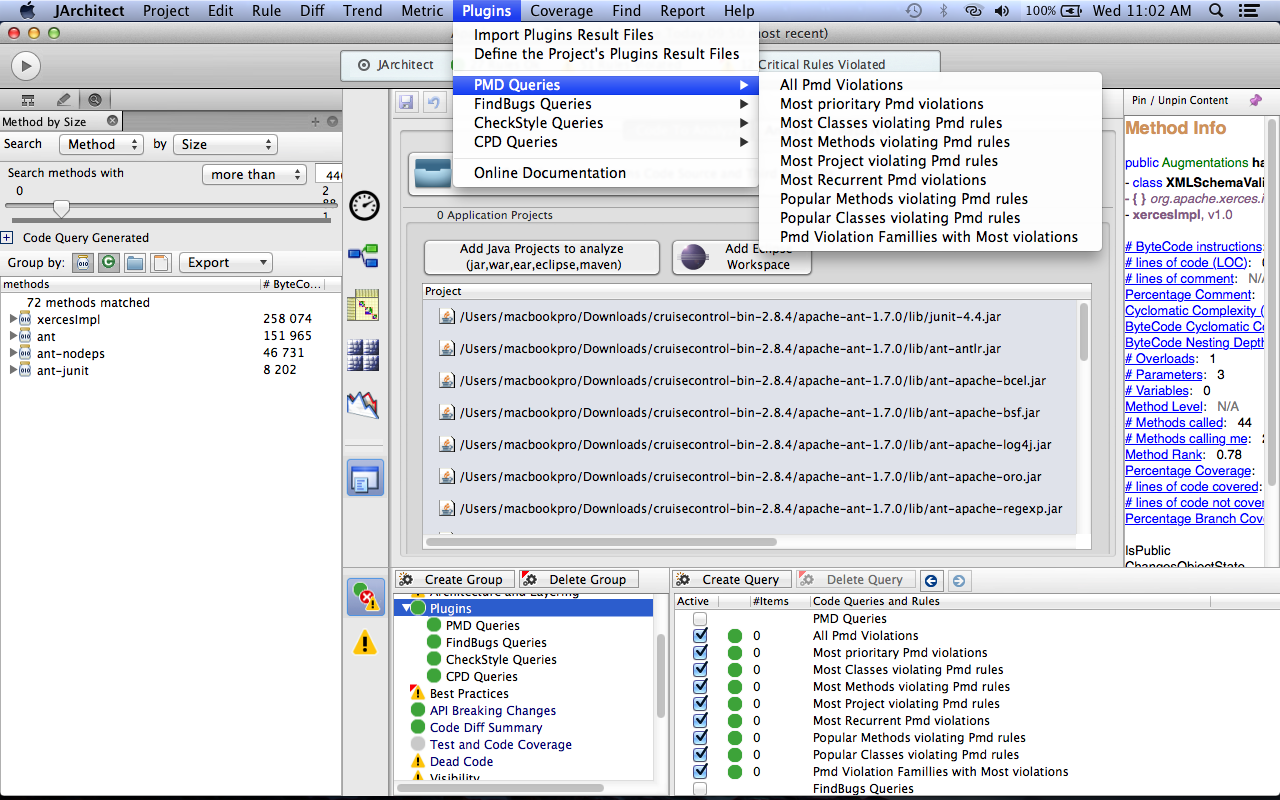The height and width of the screenshot is (800, 1280).
Task: Open the dependency graph icon in sidebar
Action: coord(364,257)
